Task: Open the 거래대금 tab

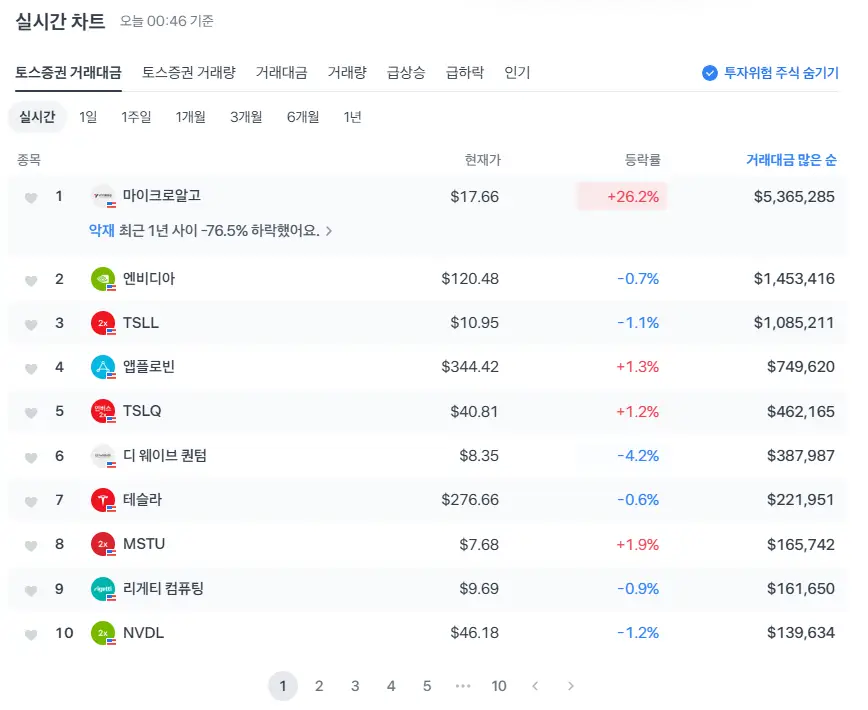Action: (x=281, y=72)
